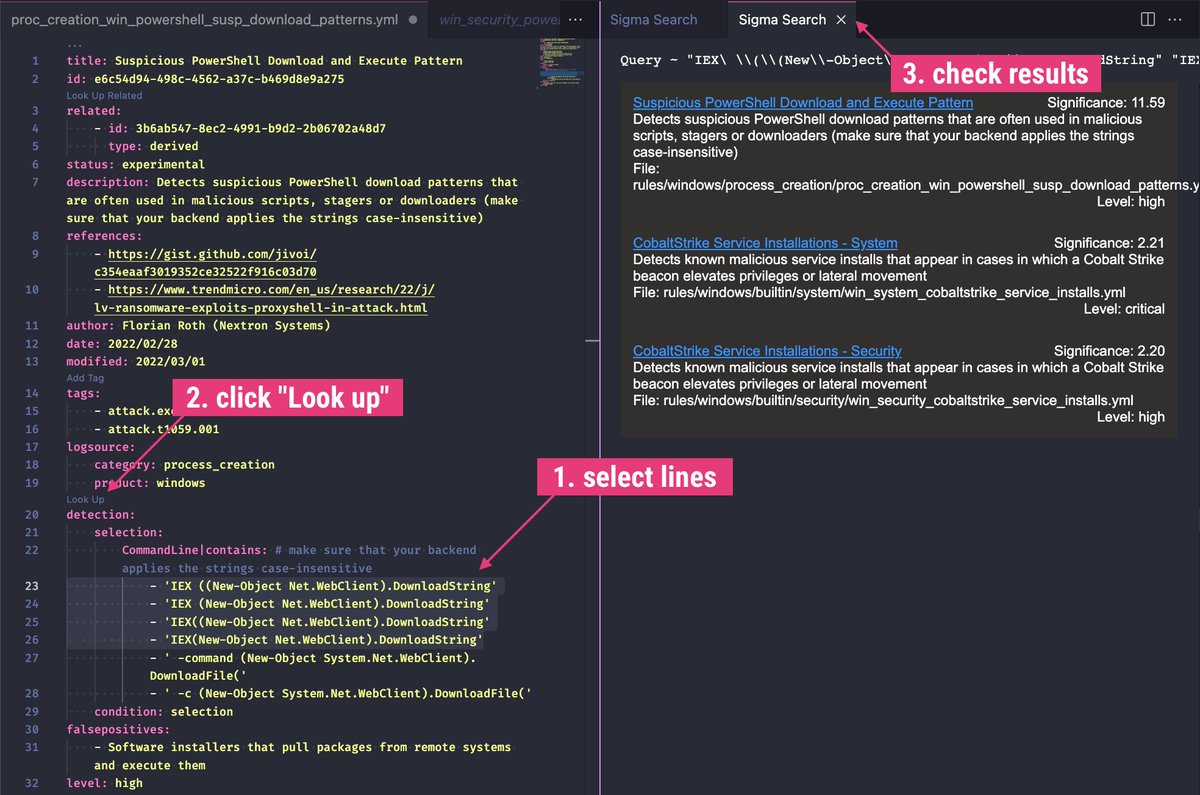Open 'CobaltStrike Service Installations - System' result
The width and height of the screenshot is (1200, 795).
click(x=765, y=243)
